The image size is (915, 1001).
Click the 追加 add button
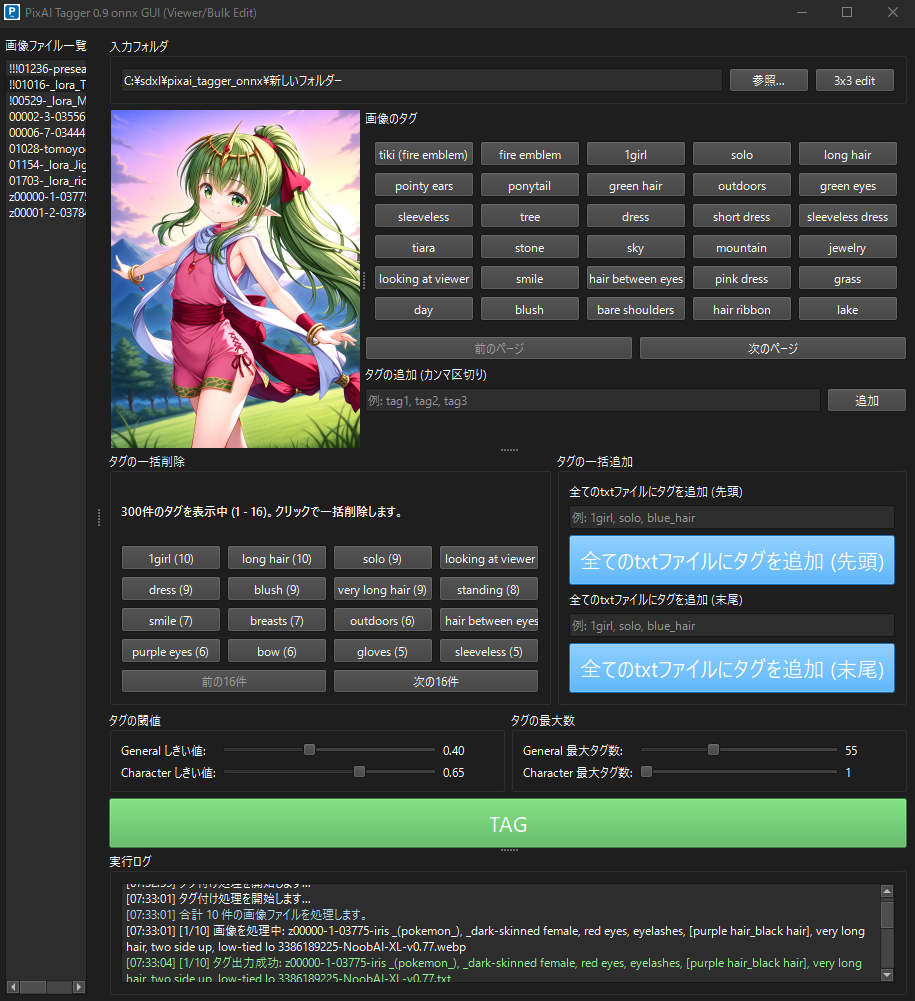coord(867,401)
